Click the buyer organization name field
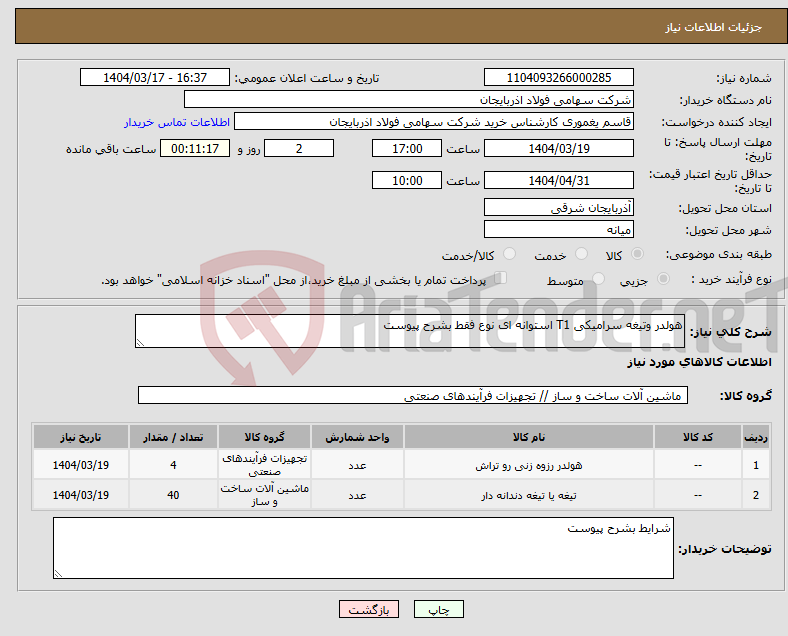The width and height of the screenshot is (788, 636). [409, 99]
